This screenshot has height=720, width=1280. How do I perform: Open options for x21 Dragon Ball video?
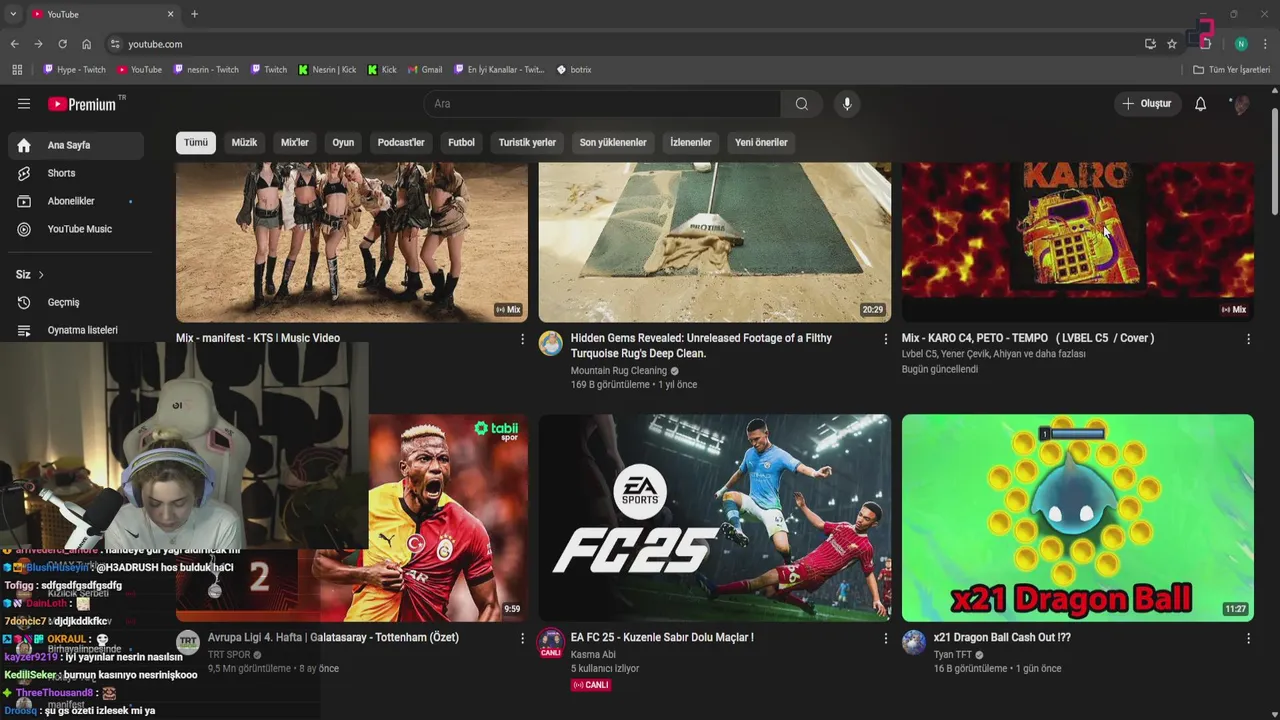click(x=1248, y=638)
